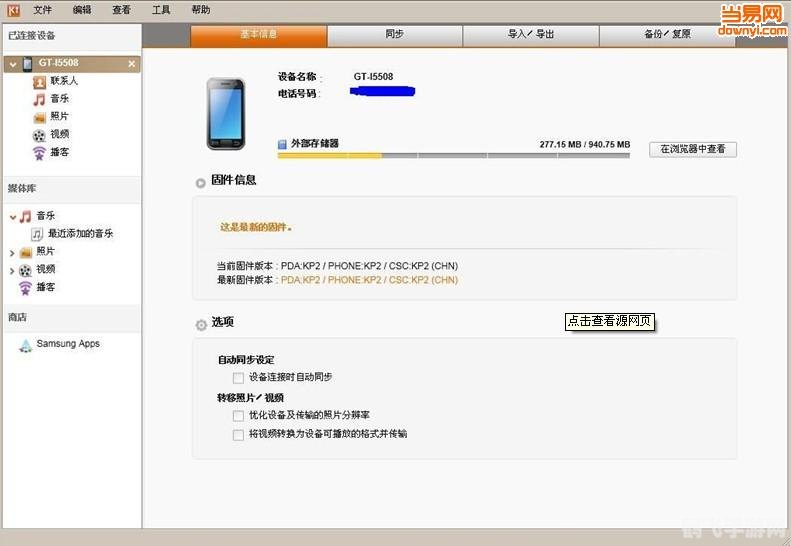The image size is (791, 546).
Task: Switch to the 同步 sync tab
Action: click(394, 35)
